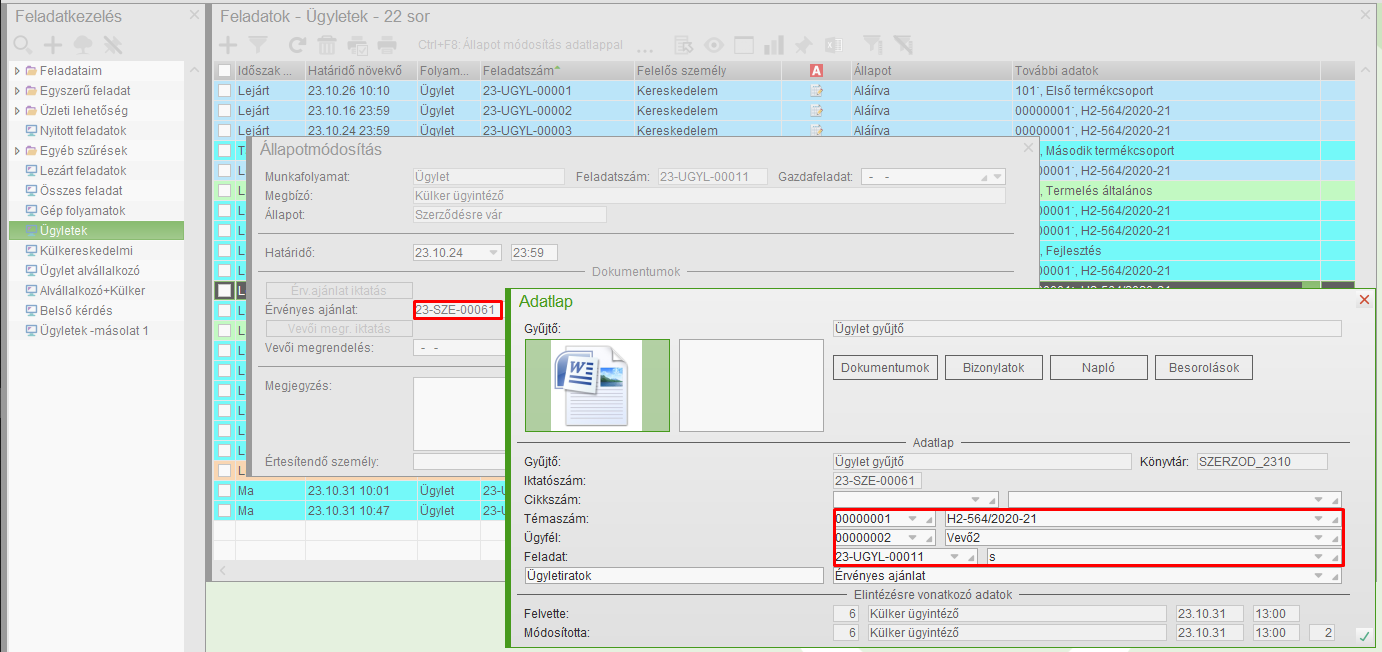Select Belső kérdés in the sidebar

(76, 311)
